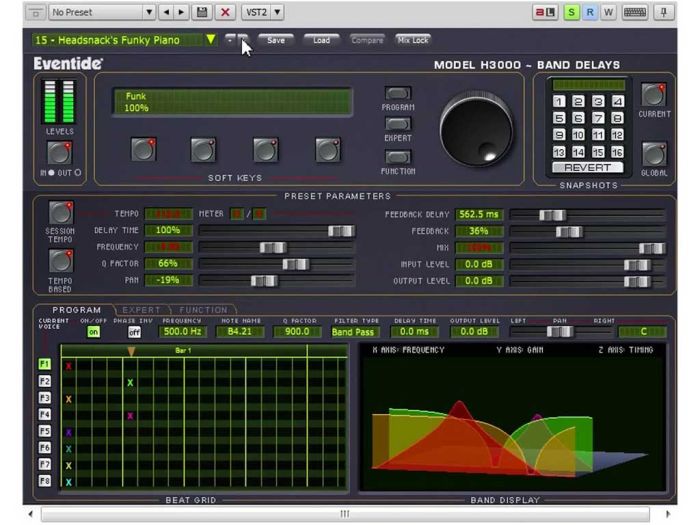Toggle the R read automation button
This screenshot has width=700, height=525.
coord(590,12)
